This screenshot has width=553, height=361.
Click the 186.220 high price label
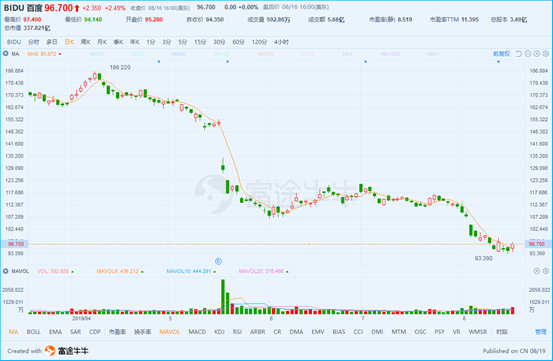tap(120, 67)
